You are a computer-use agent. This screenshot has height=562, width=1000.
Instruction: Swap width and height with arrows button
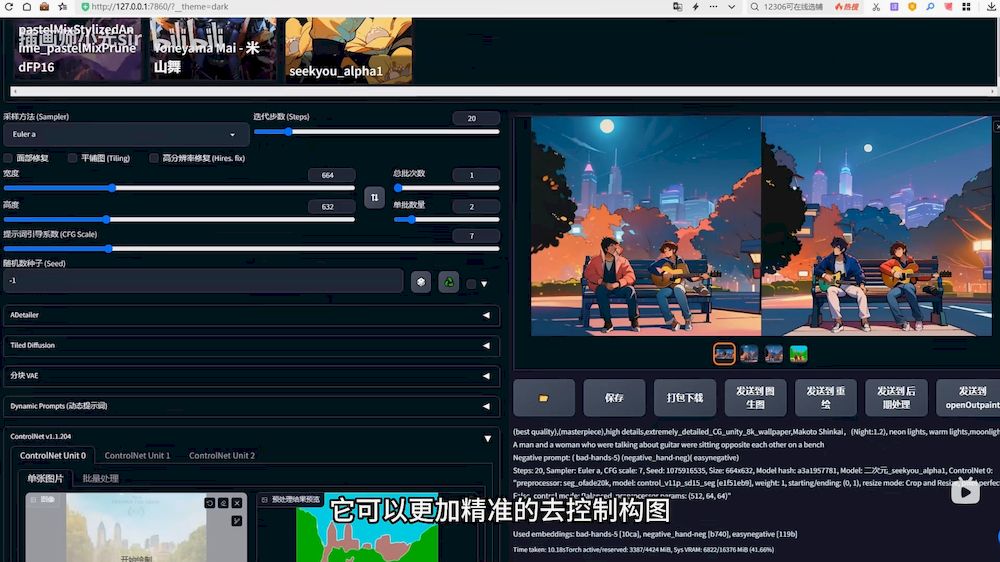(374, 197)
